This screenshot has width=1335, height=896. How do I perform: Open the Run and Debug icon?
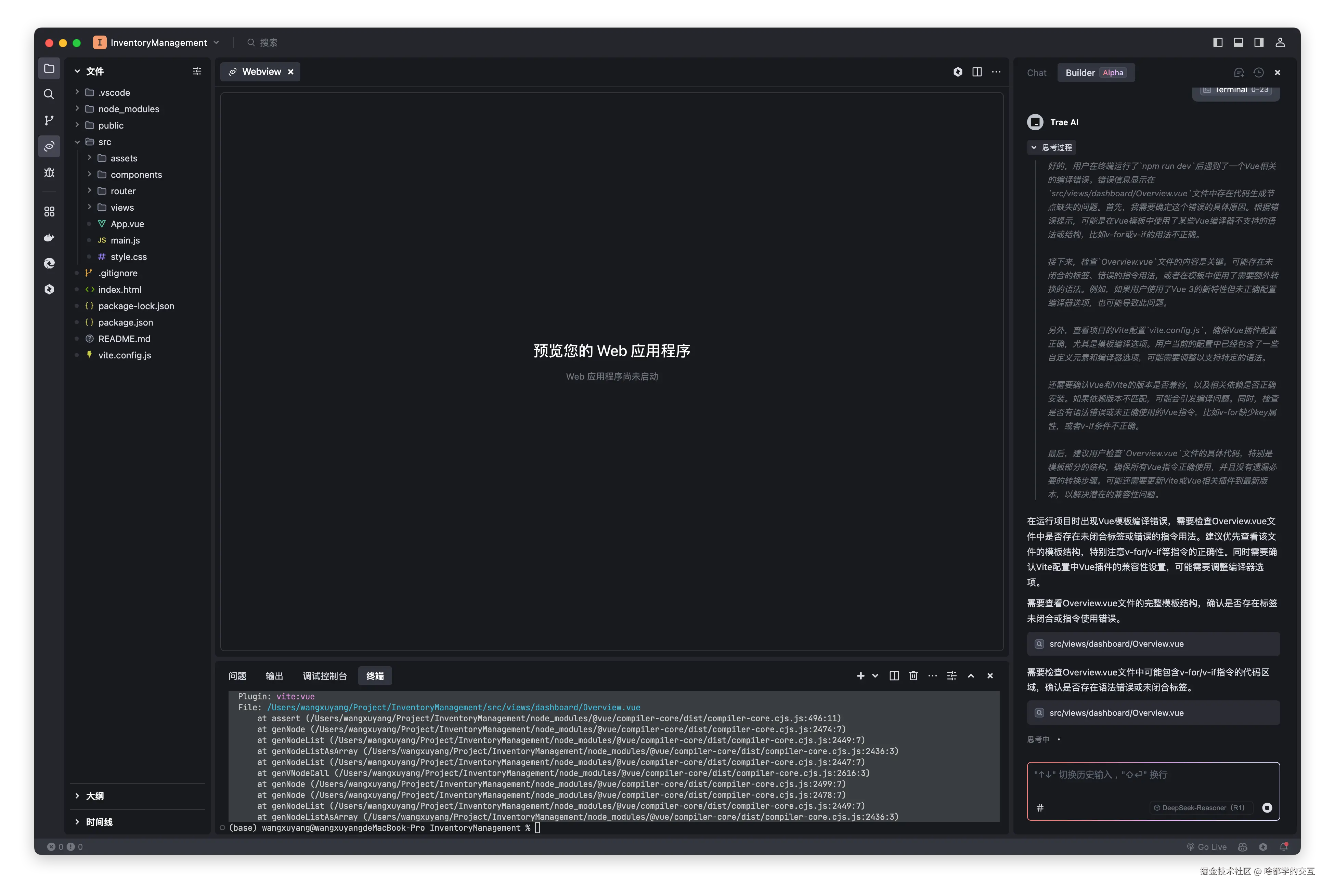pos(49,173)
